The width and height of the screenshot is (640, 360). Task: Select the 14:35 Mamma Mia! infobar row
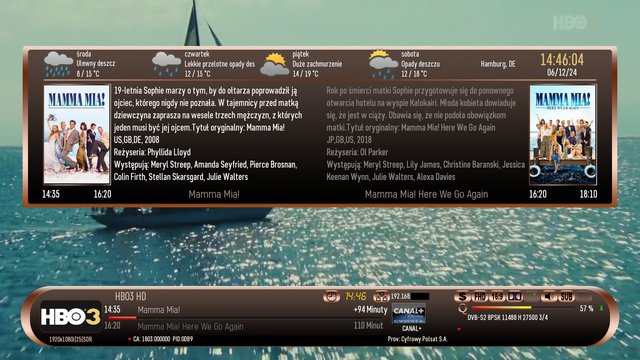click(x=245, y=310)
